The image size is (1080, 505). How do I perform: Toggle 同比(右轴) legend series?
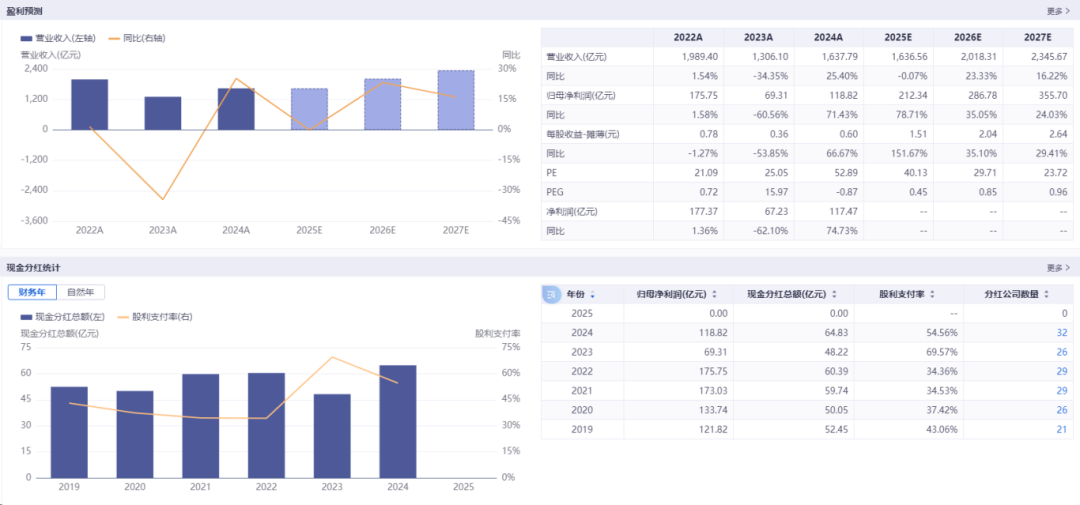138,39
